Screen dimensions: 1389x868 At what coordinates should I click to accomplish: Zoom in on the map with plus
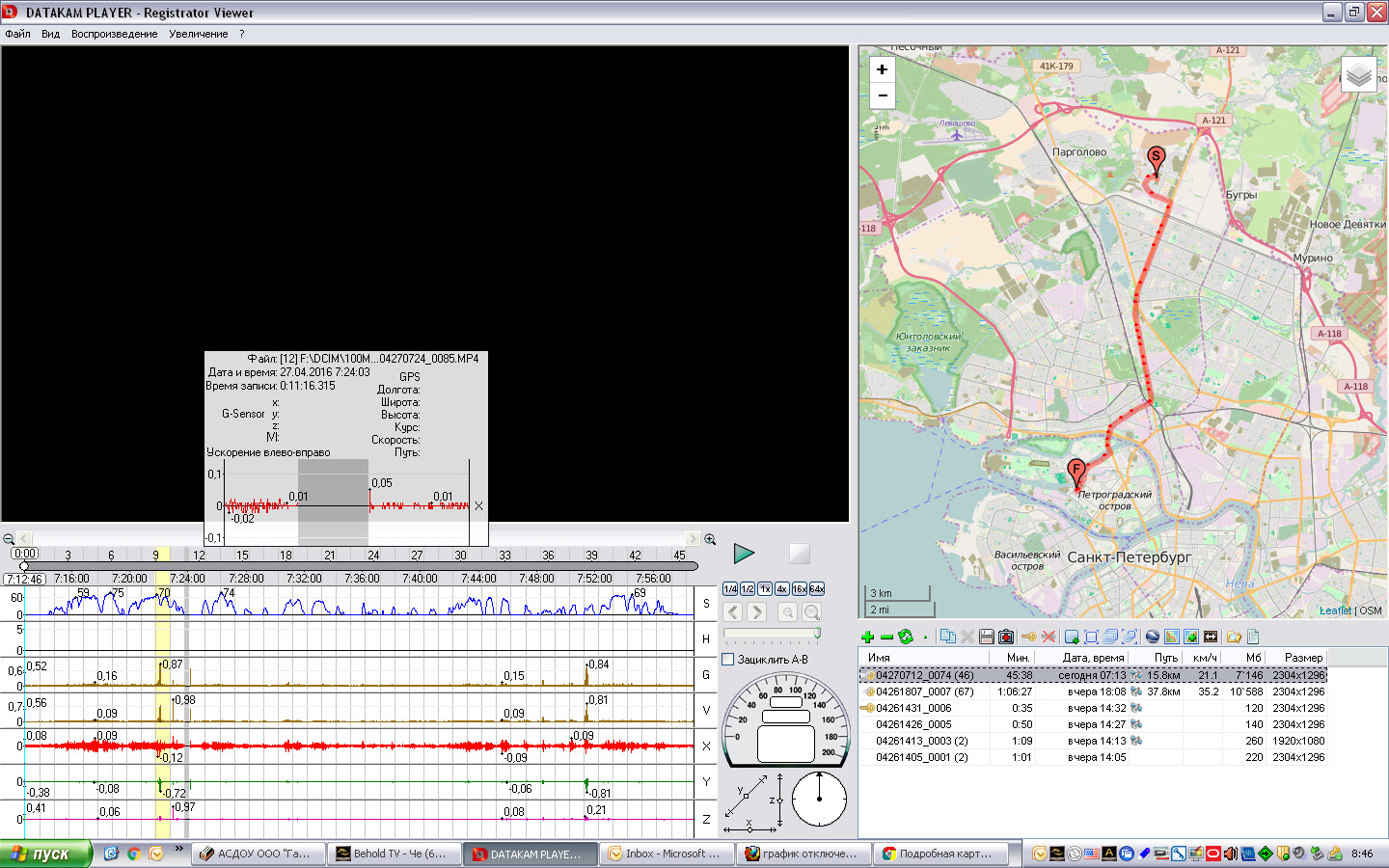882,69
